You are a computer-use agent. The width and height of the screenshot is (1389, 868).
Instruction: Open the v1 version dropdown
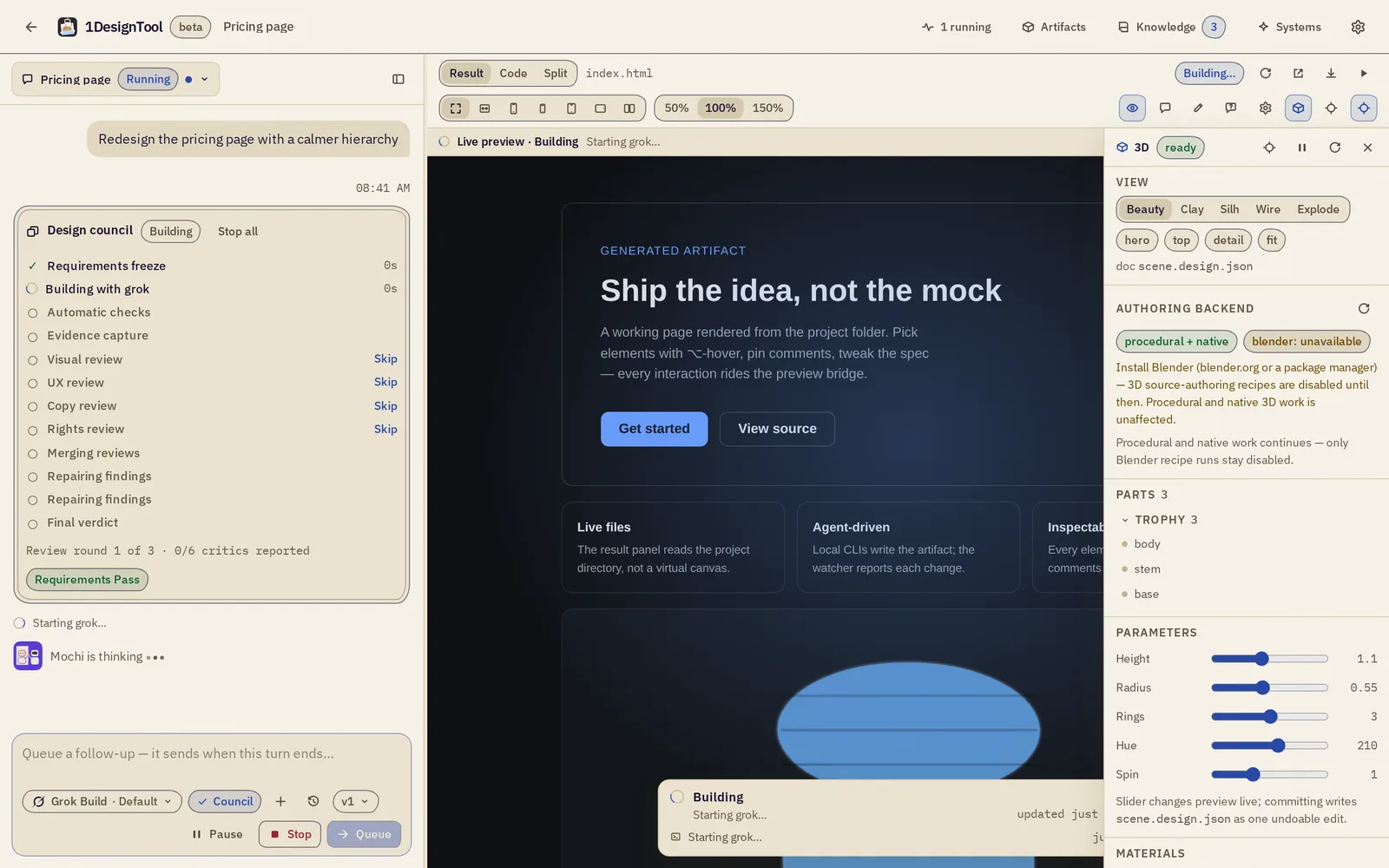(356, 801)
